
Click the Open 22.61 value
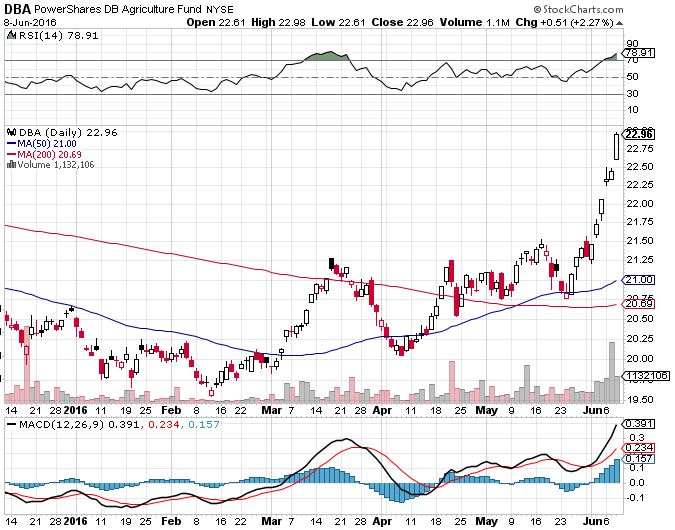[x=216, y=22]
